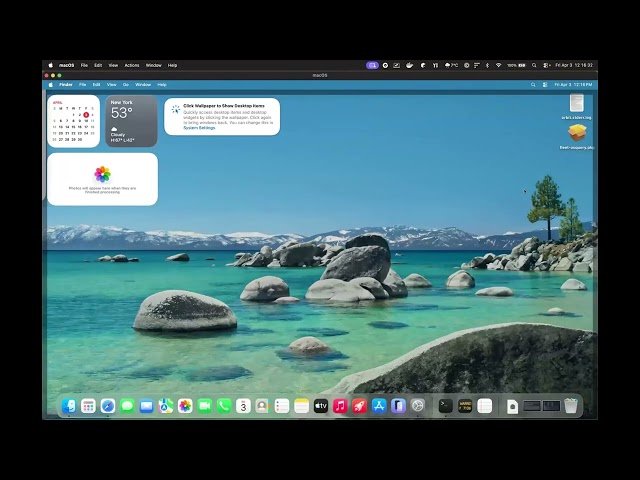Viewport: 640px width, 480px height.
Task: Open the Wi-Fi status menu in host menu bar
Action: point(498,65)
